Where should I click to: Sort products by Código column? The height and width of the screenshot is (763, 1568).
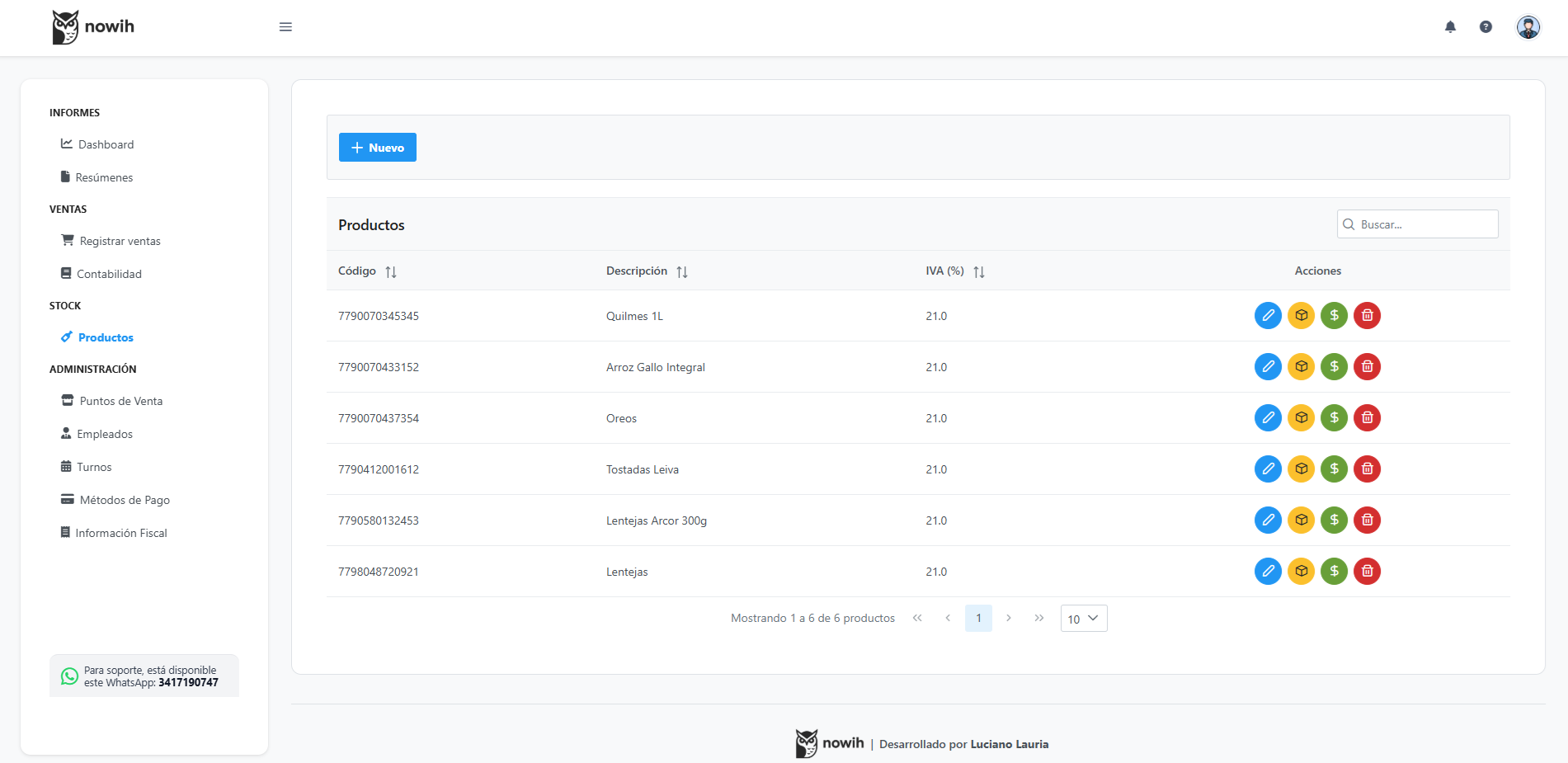[391, 271]
